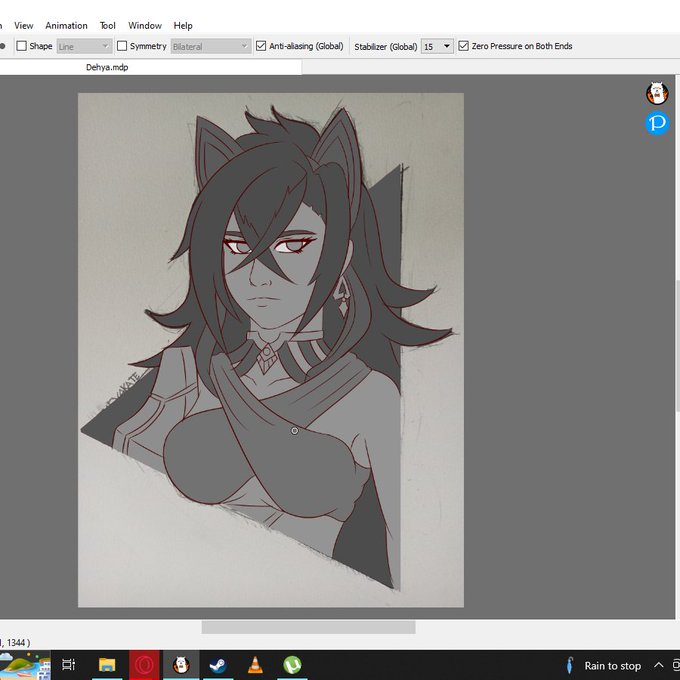Click the horizontal canvas scrollbar

pyautogui.click(x=308, y=627)
